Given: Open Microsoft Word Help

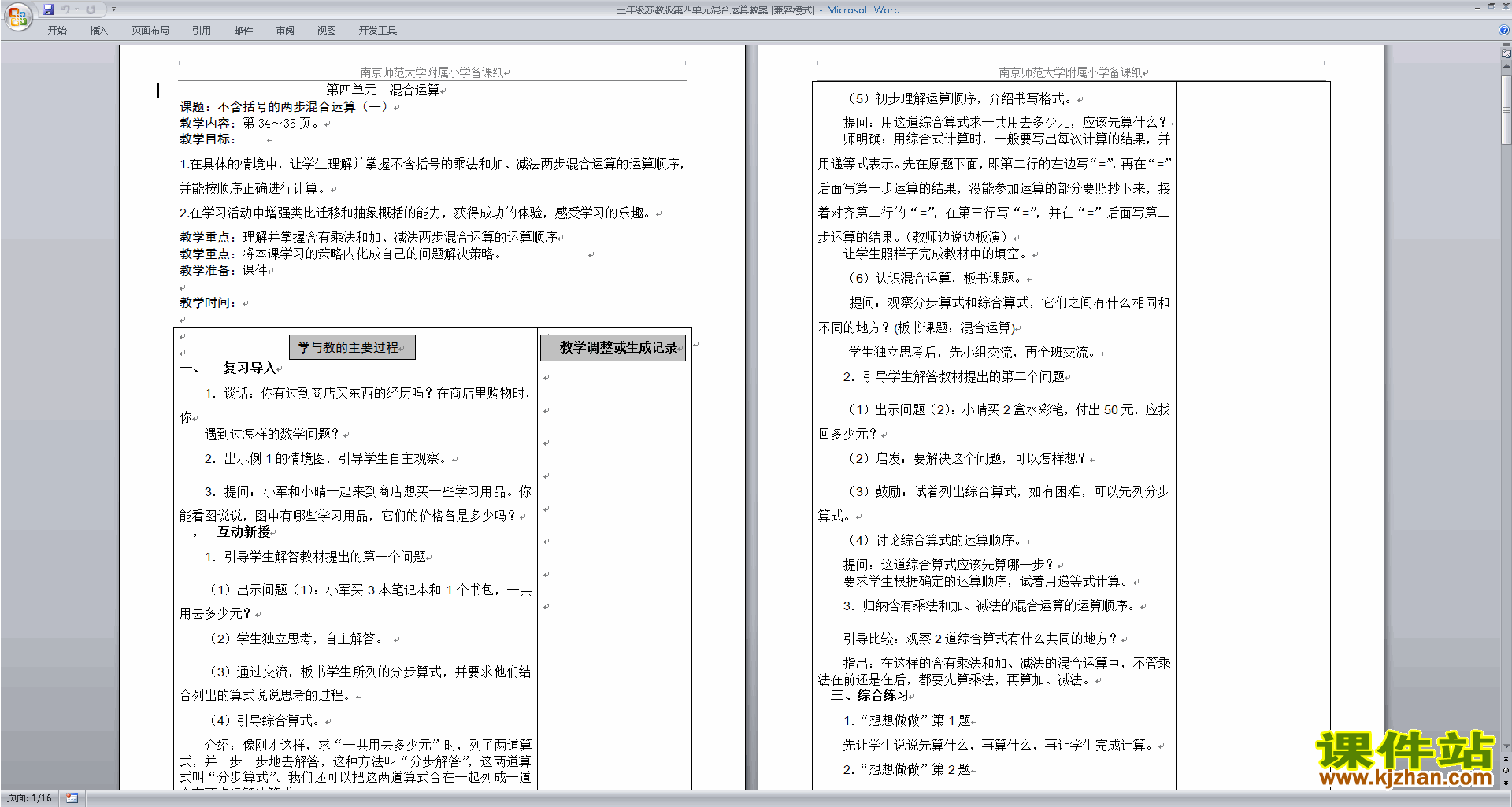Looking at the screenshot, I should [1503, 30].
